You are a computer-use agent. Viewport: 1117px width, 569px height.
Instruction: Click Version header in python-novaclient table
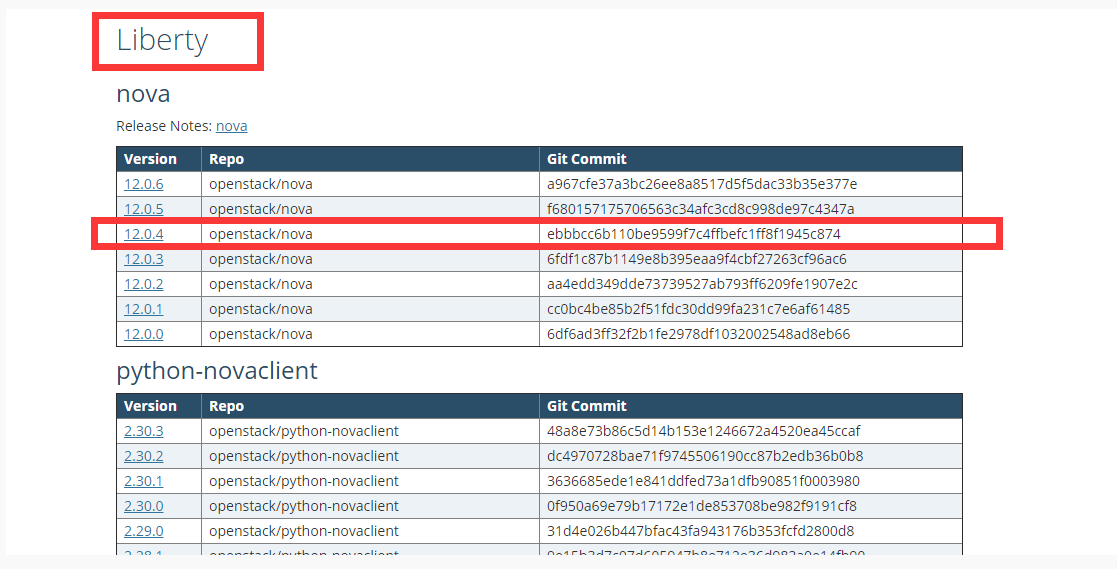pyautogui.click(x=150, y=407)
